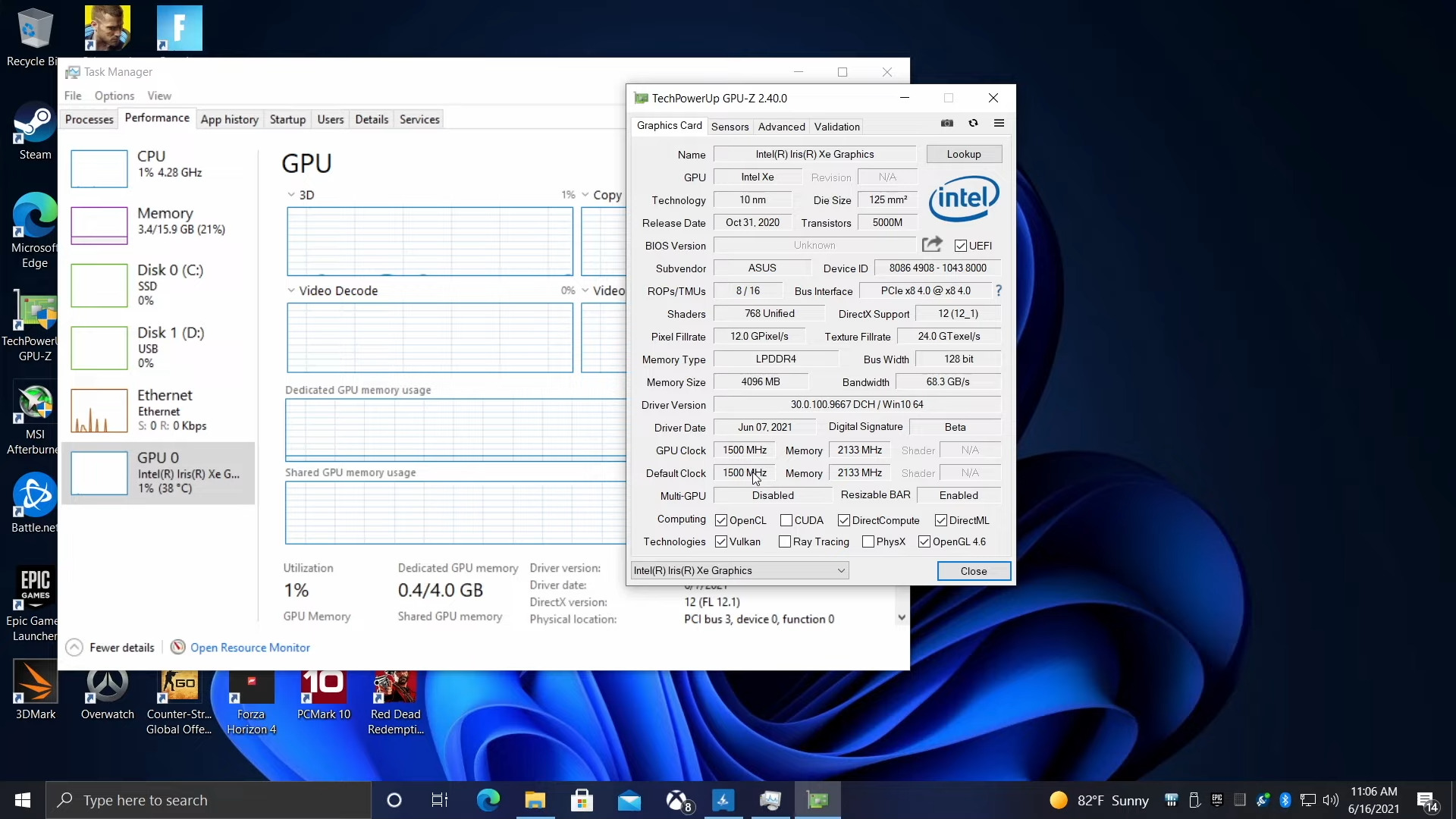Select CPU in the performance sidebar
1456x819 pixels.
(x=158, y=167)
